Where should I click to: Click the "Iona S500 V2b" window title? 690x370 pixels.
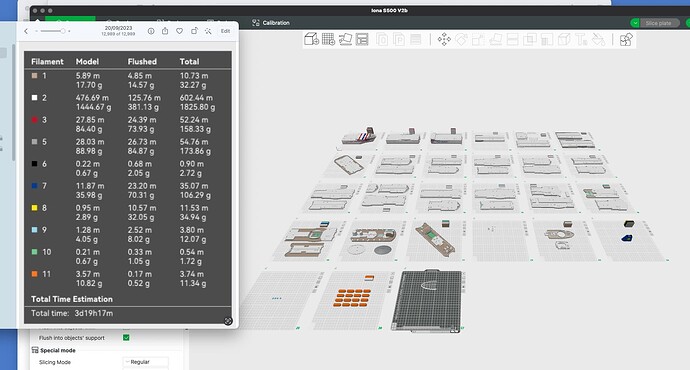point(389,10)
